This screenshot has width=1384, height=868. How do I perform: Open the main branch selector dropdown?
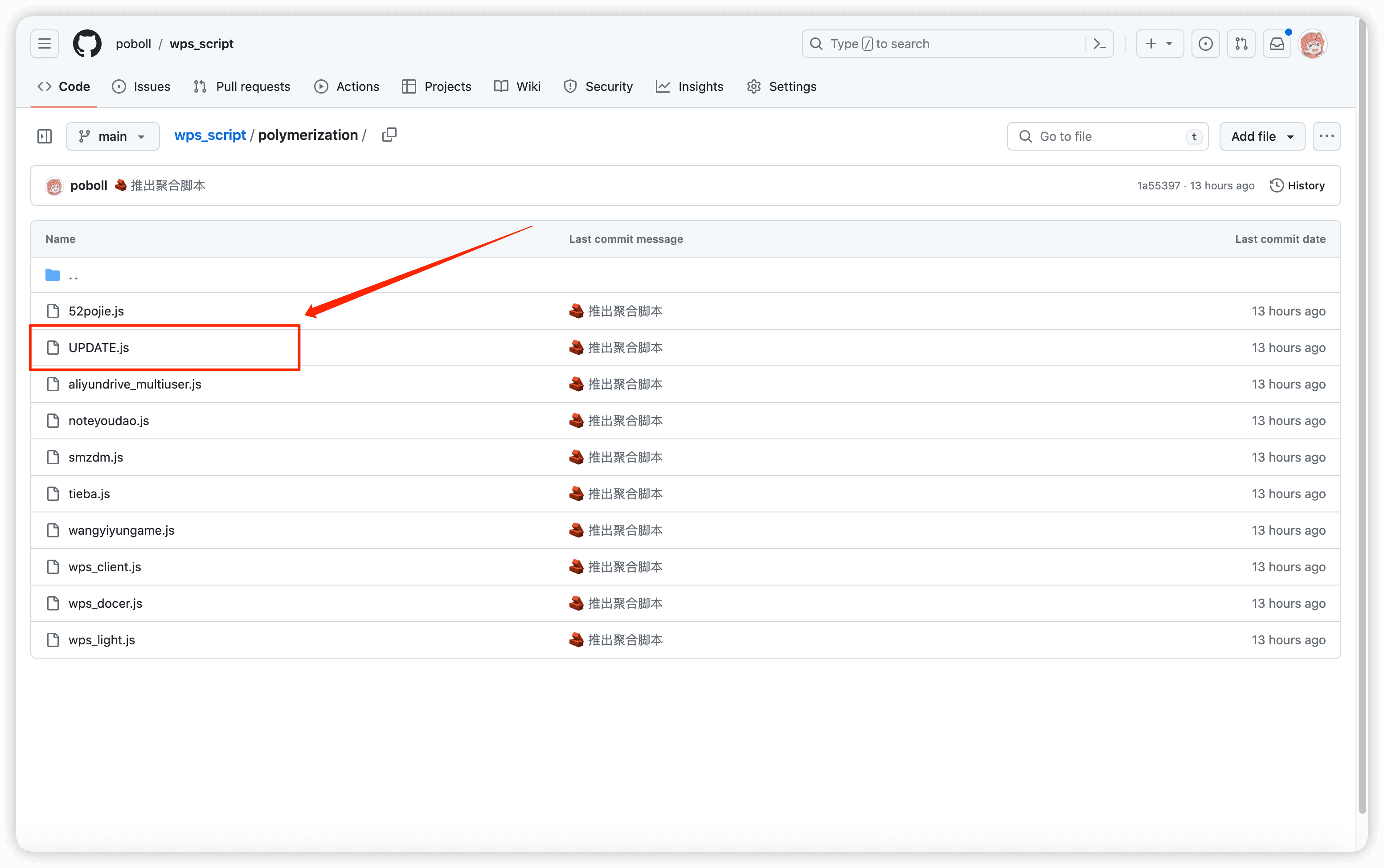pos(112,136)
